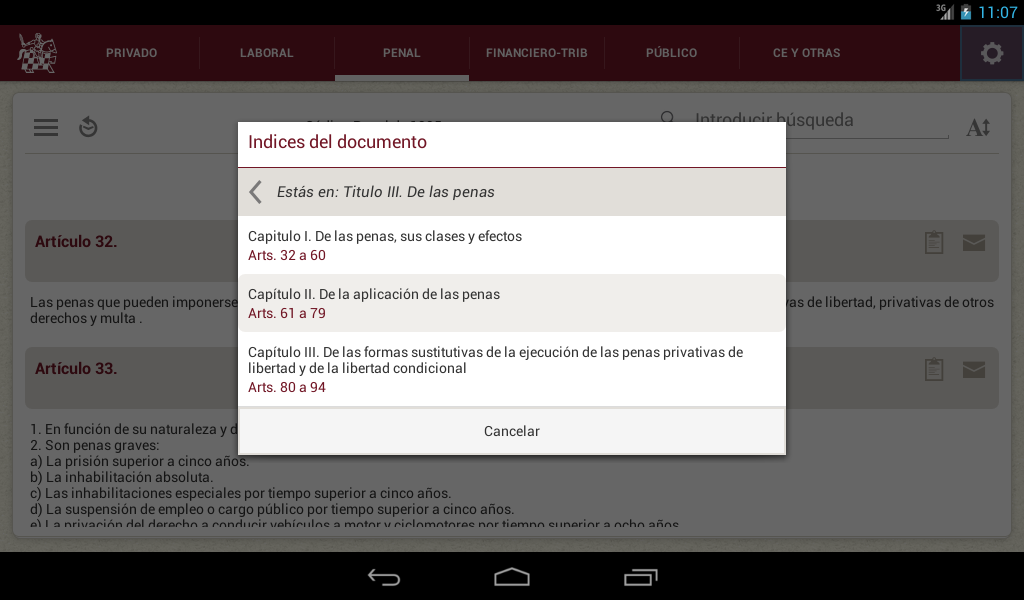Open the PÚBLICO tab
The height and width of the screenshot is (600, 1024).
(x=671, y=53)
